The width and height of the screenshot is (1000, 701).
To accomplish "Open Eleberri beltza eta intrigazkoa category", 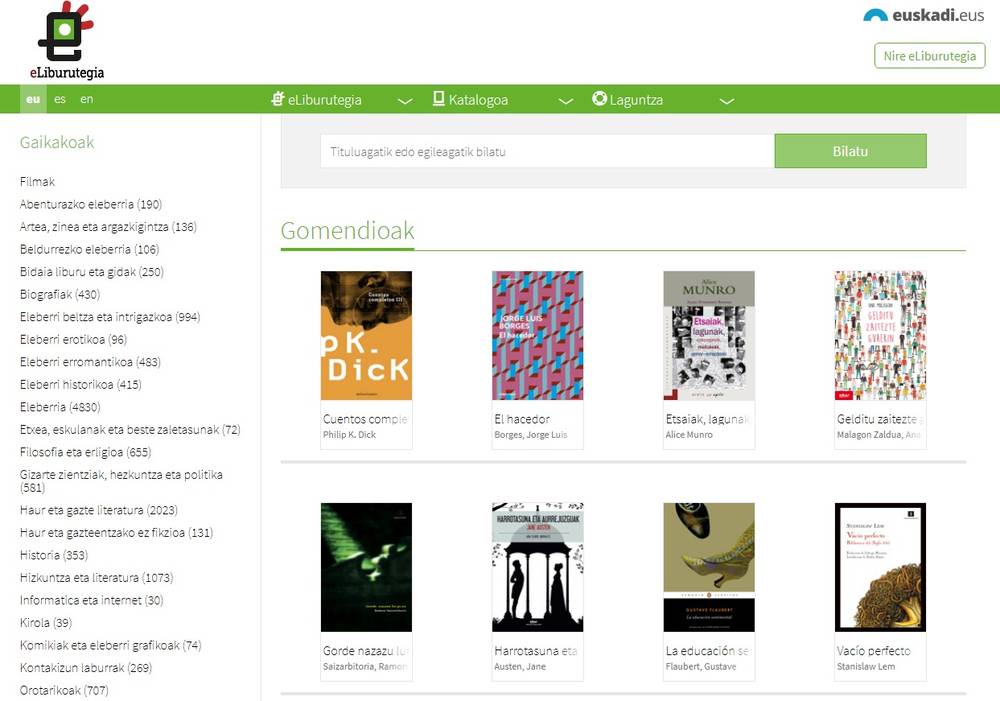I will tap(110, 317).
